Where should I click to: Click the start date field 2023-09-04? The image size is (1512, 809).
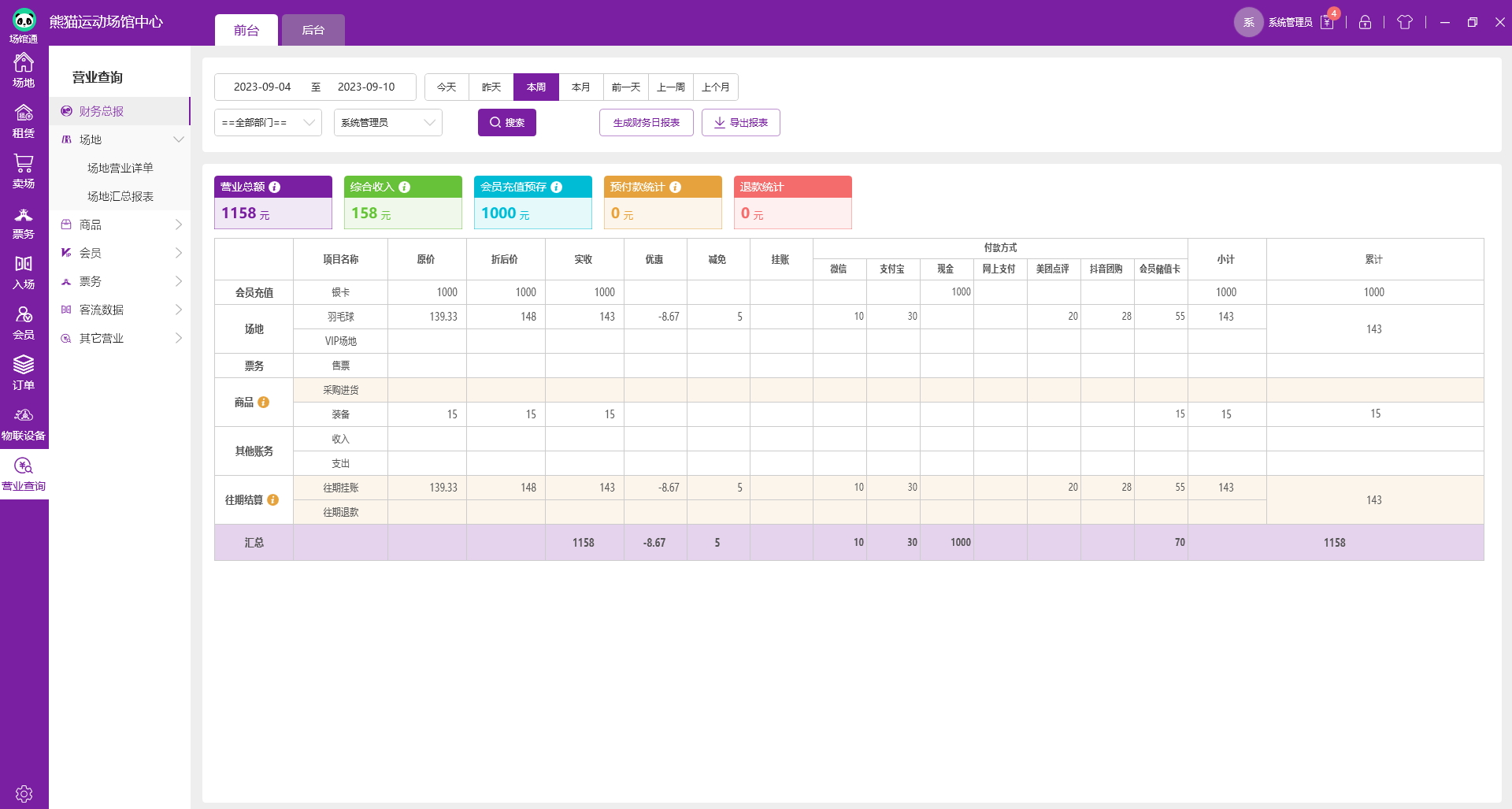pyautogui.click(x=262, y=87)
